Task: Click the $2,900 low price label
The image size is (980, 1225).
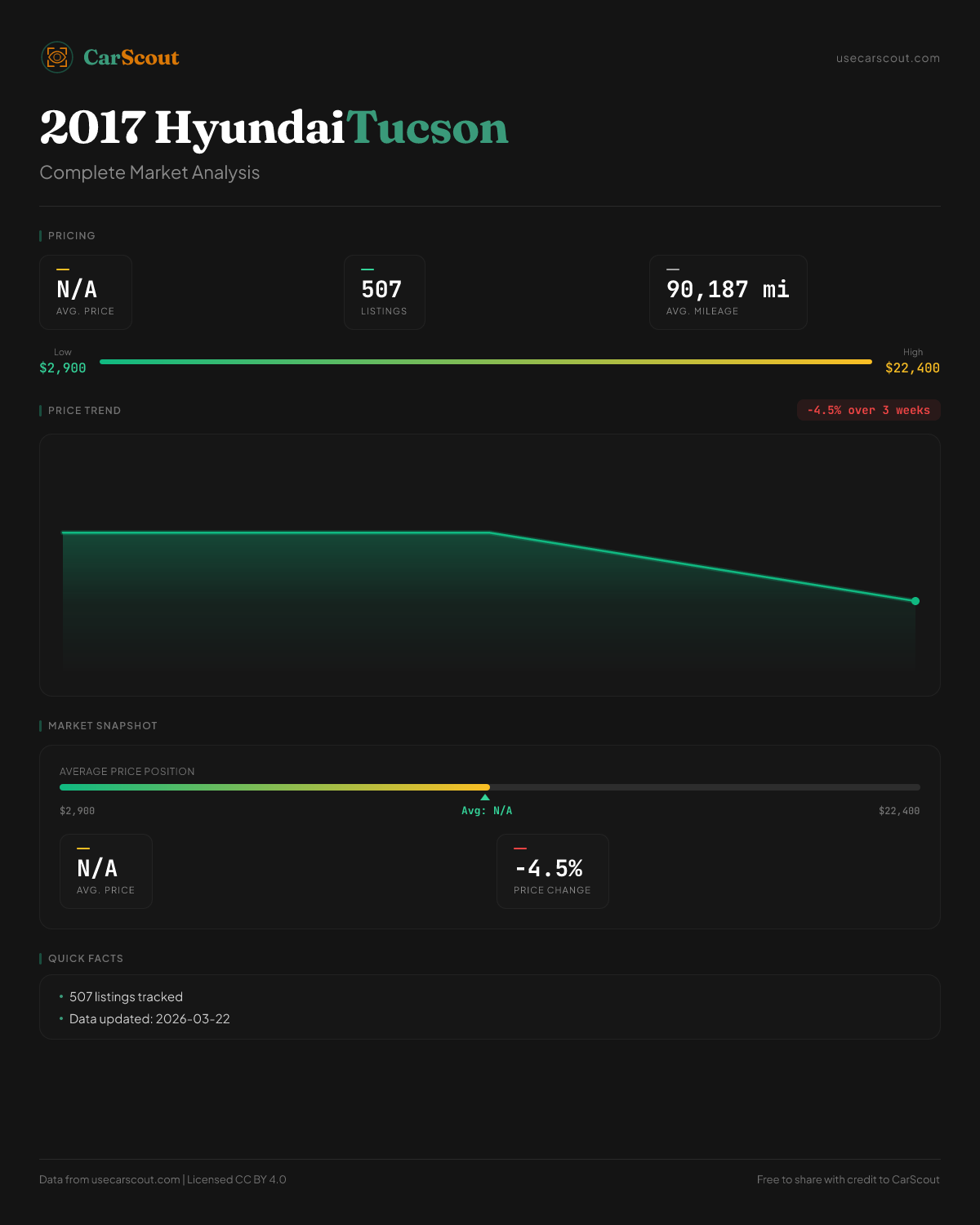Action: 63,368
